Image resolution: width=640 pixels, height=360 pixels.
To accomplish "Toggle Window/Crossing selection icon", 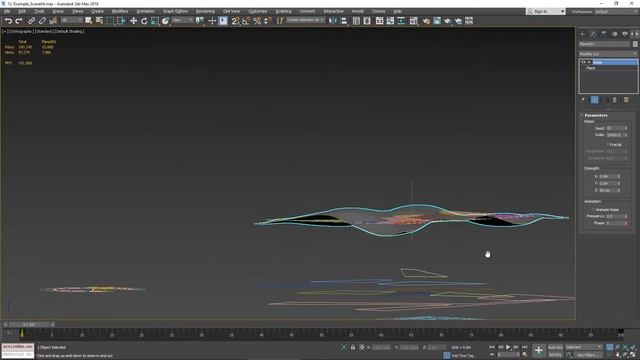I will click(x=121, y=21).
